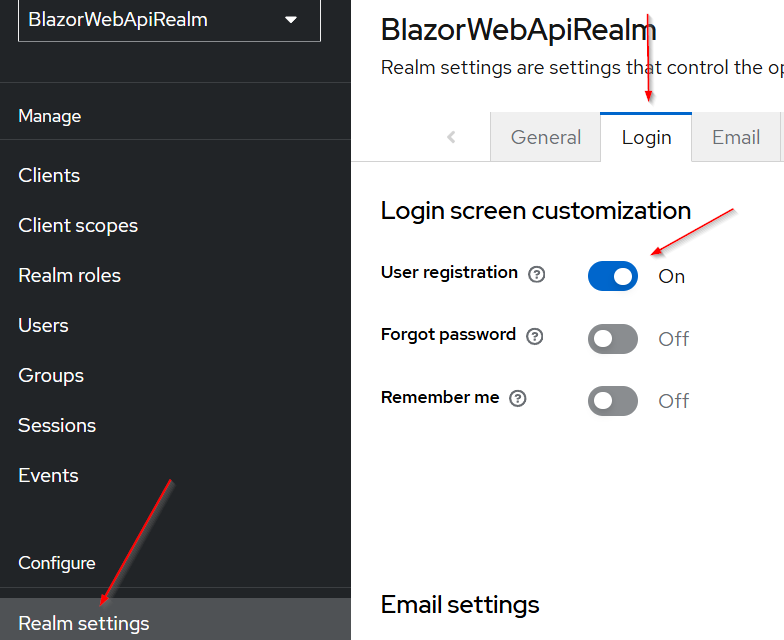The width and height of the screenshot is (784, 640).
Task: Switch to the General tab
Action: [545, 137]
